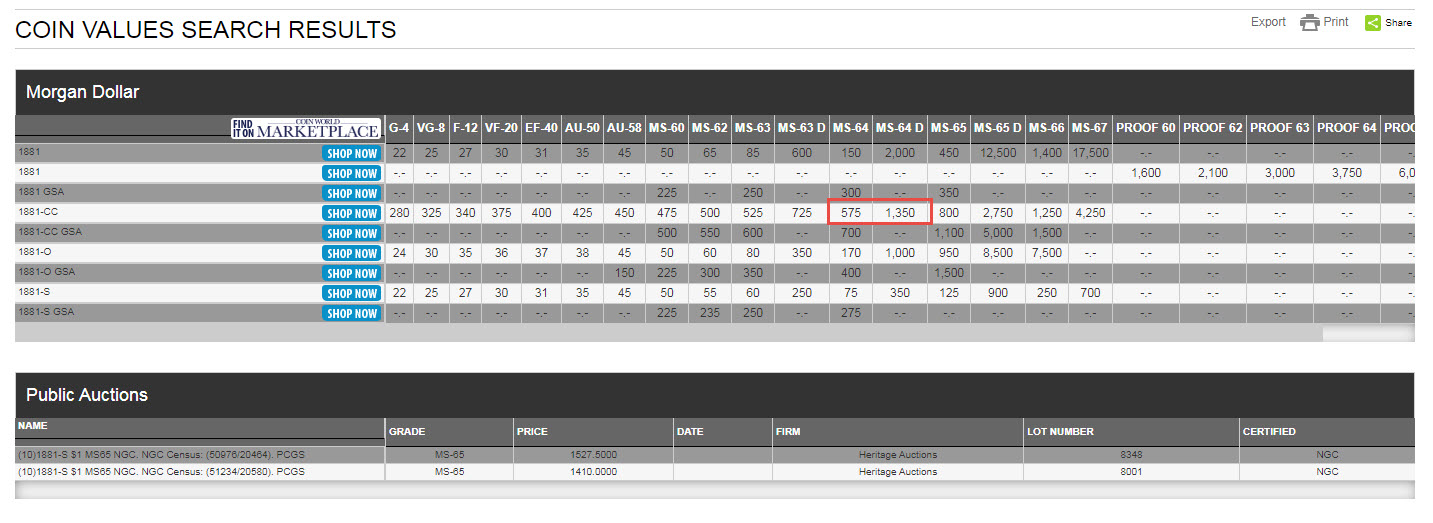Click the green Share icon
1433x523 pixels.
coord(1372,23)
